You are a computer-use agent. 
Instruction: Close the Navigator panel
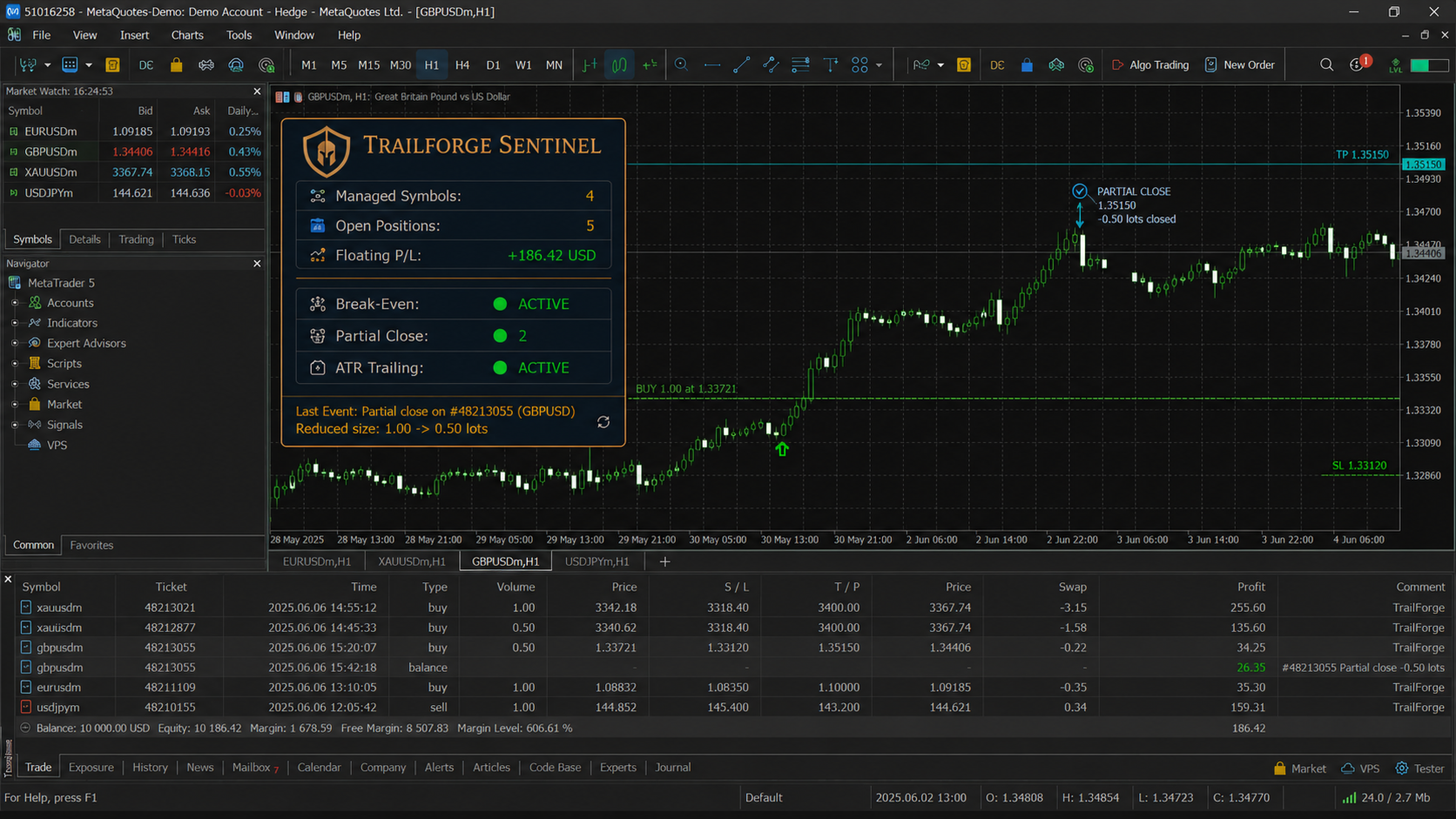[x=257, y=263]
